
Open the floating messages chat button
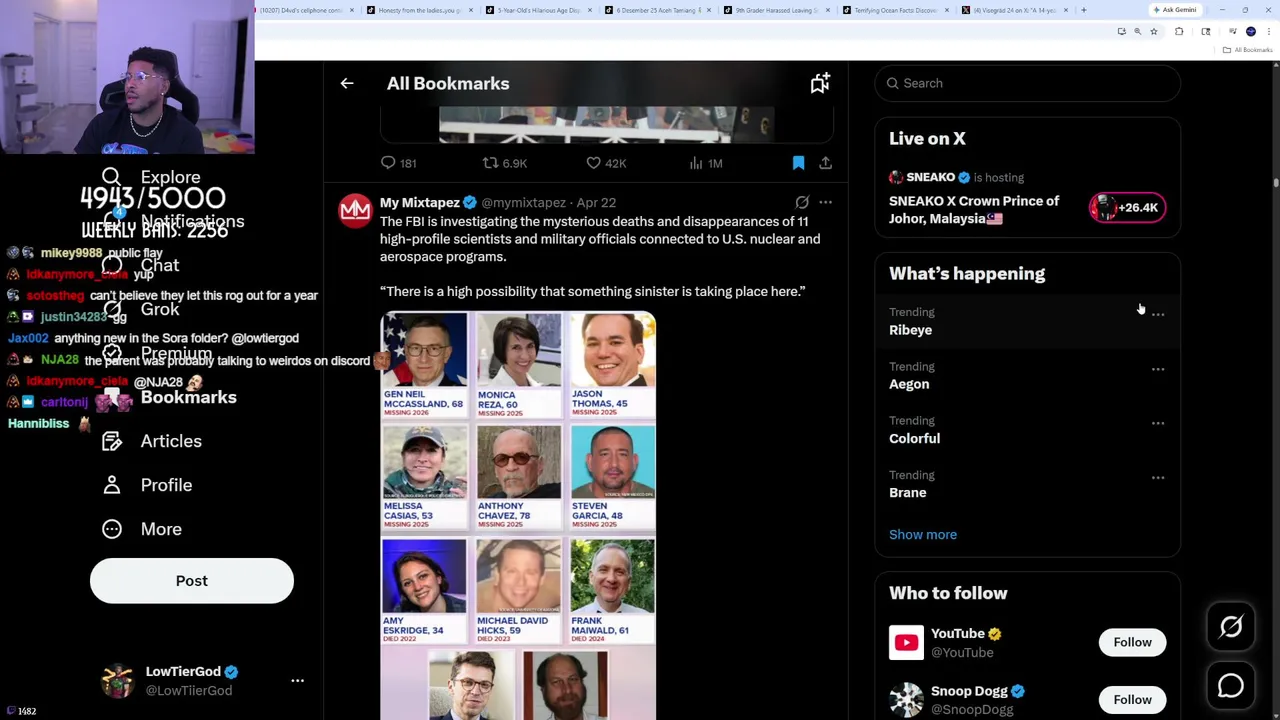click(1231, 686)
